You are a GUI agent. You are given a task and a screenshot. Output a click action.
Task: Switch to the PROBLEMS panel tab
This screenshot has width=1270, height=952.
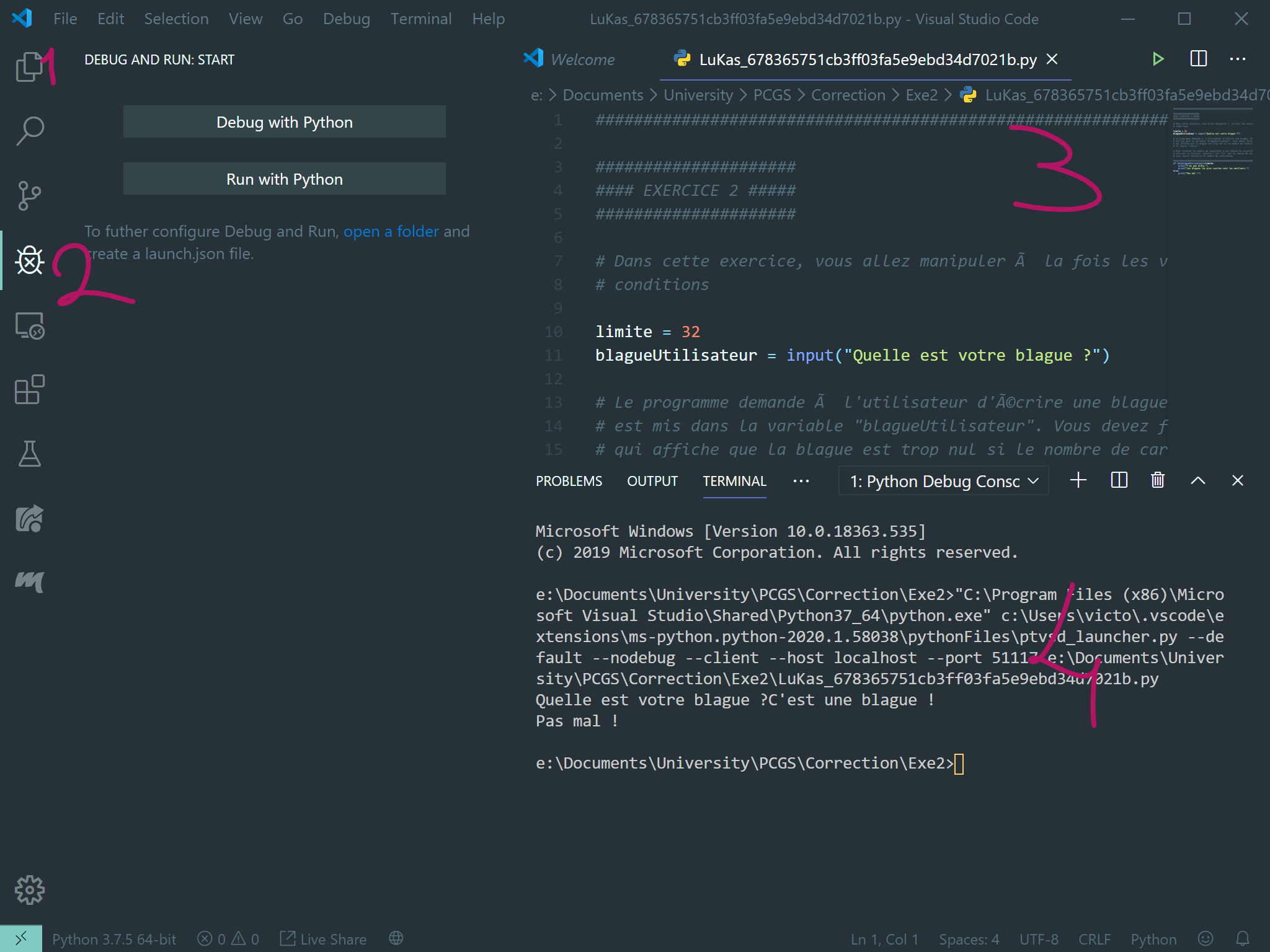[x=569, y=481]
